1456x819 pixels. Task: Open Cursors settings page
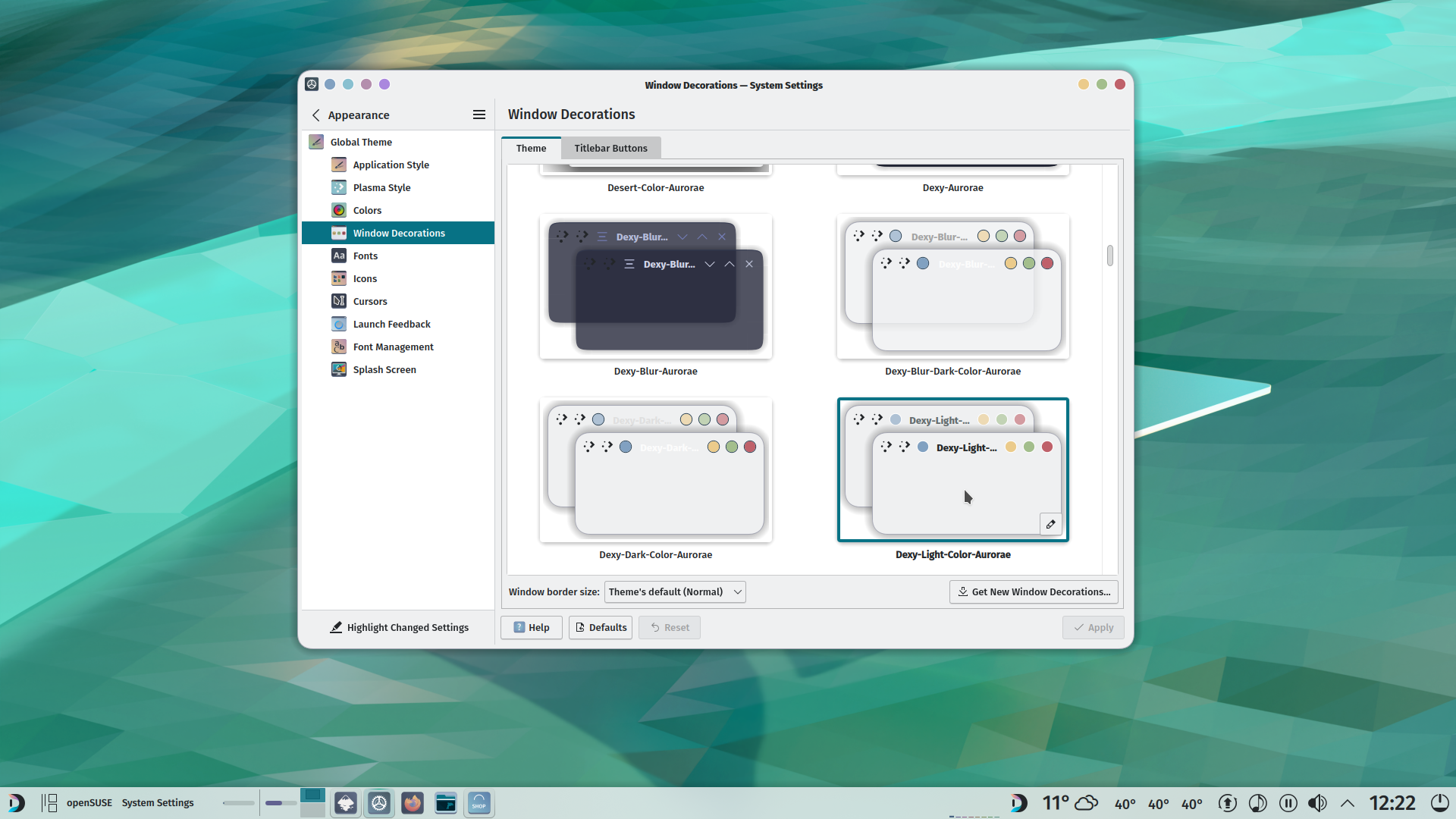[397, 301]
